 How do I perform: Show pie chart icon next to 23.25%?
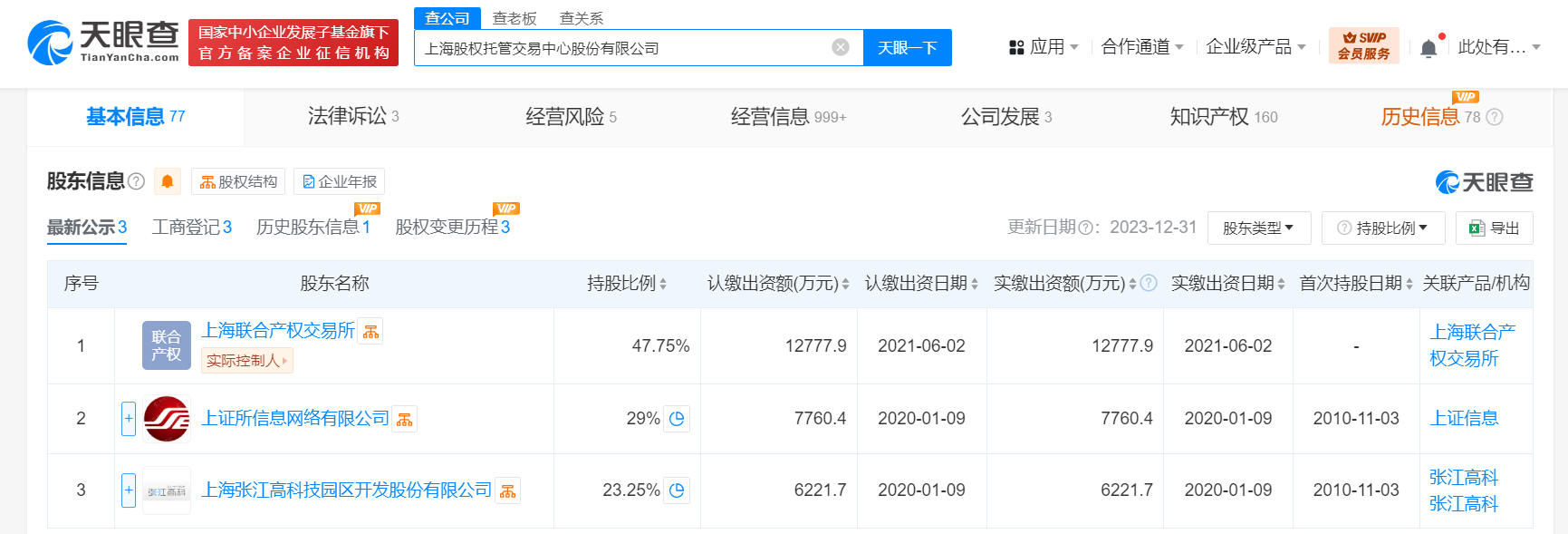[677, 490]
